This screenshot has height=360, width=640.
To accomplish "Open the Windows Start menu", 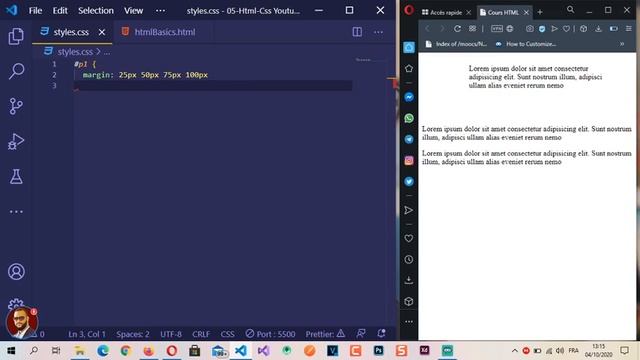I will (x=11, y=350).
